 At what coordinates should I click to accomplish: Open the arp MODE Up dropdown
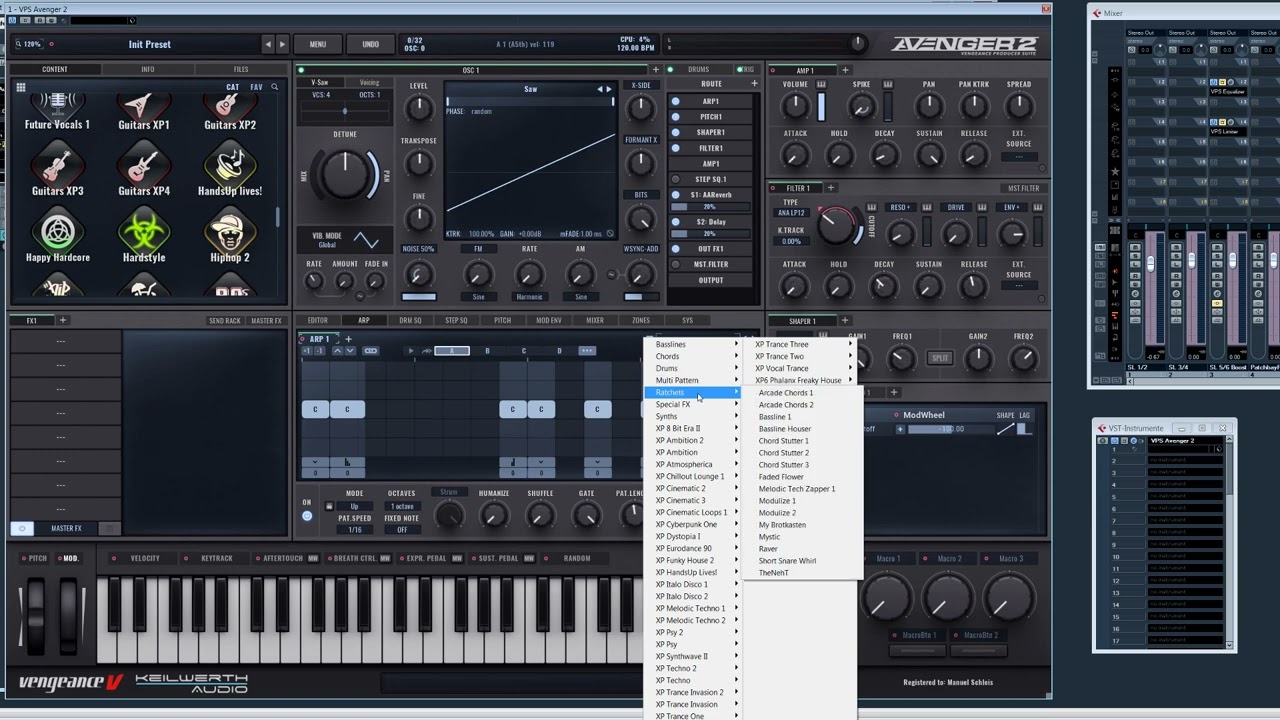tap(354, 506)
